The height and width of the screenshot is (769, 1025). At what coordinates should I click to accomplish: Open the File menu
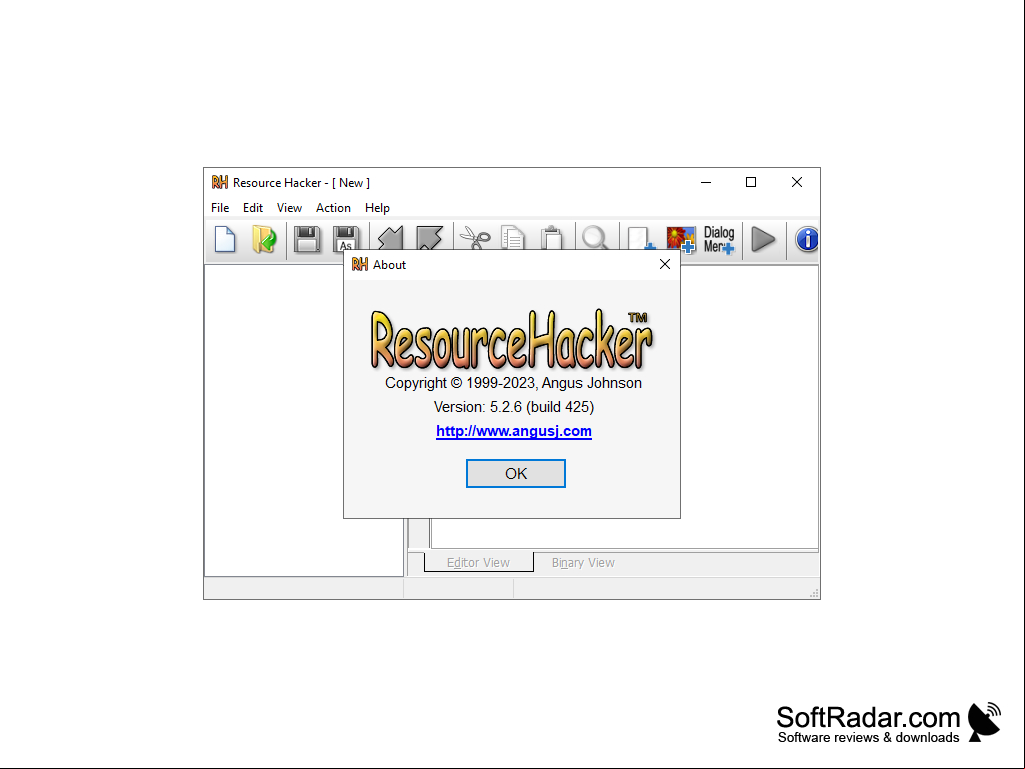click(x=220, y=208)
